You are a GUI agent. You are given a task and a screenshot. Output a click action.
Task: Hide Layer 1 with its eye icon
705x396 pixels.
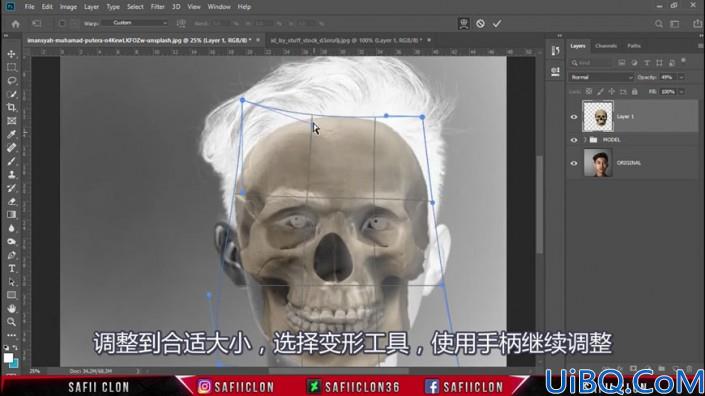(574, 117)
